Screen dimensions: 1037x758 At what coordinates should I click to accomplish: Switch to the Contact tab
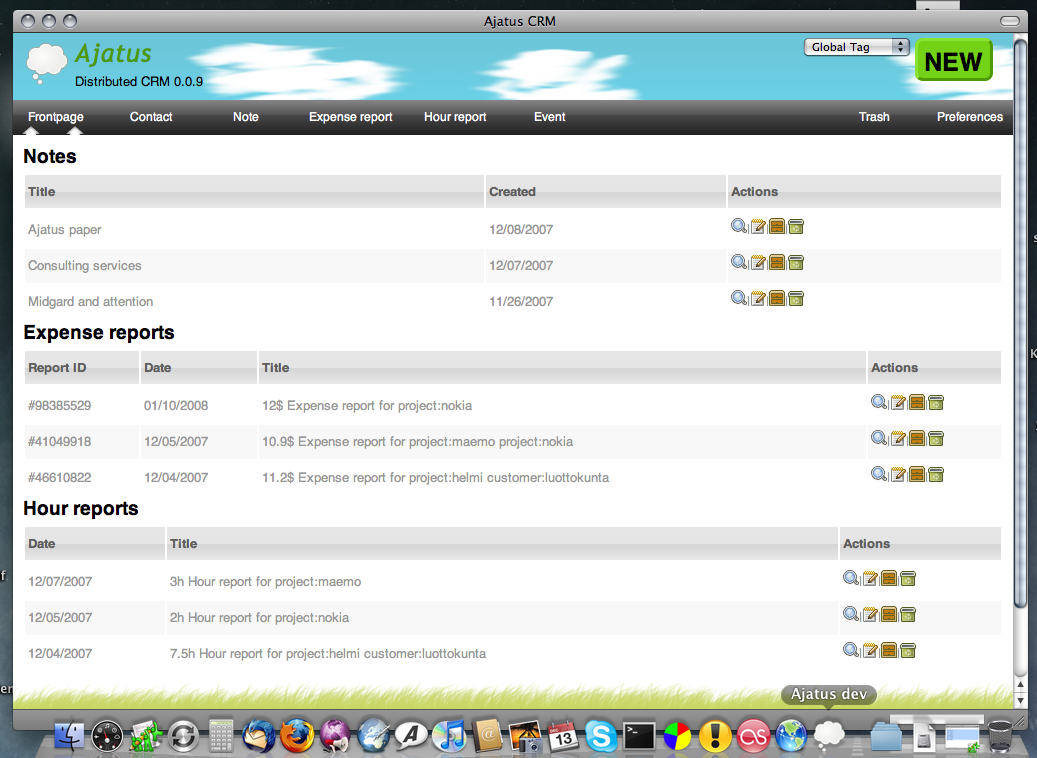(151, 117)
